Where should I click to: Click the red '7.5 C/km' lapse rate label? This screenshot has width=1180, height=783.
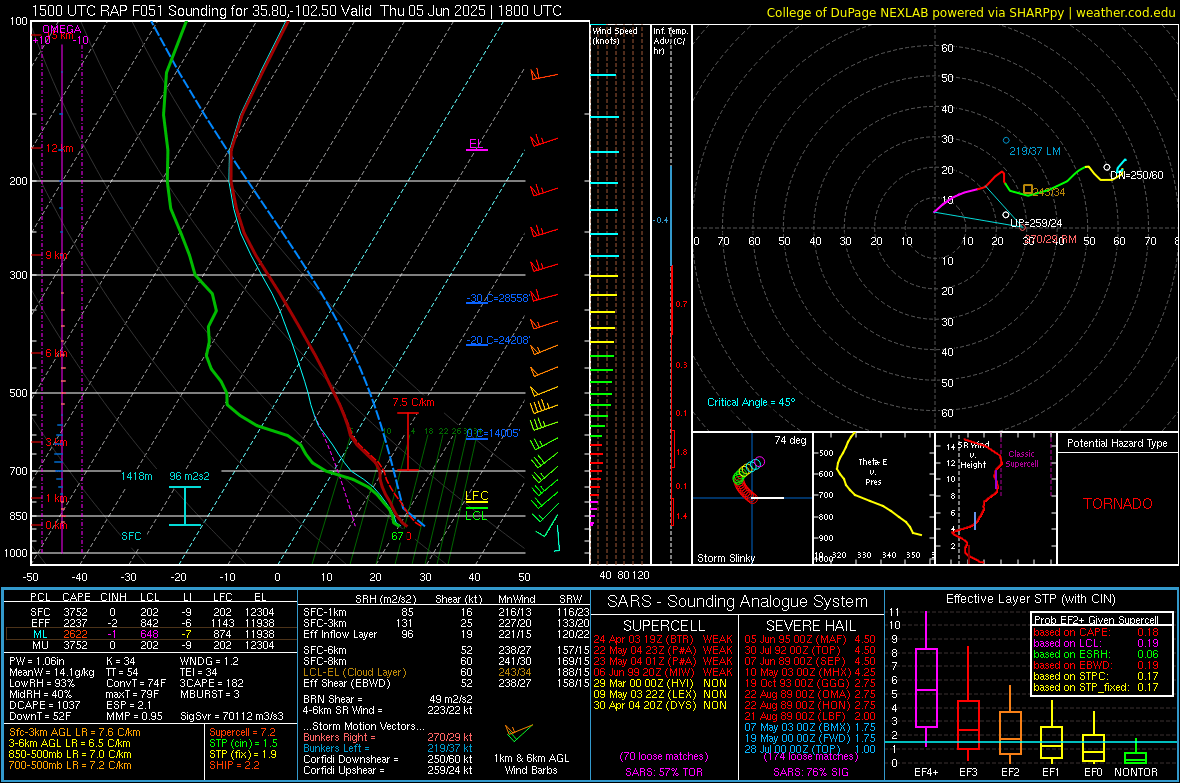pos(413,402)
